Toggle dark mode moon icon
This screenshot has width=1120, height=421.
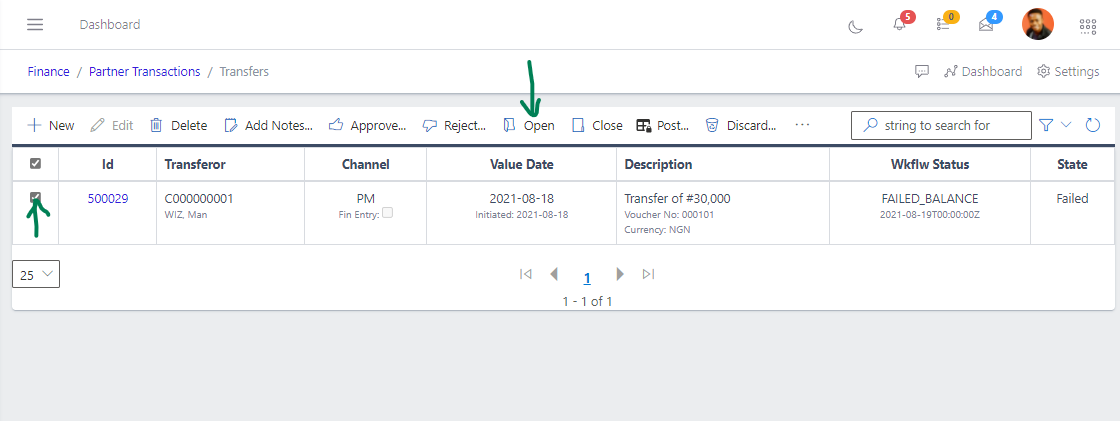pyautogui.click(x=855, y=26)
